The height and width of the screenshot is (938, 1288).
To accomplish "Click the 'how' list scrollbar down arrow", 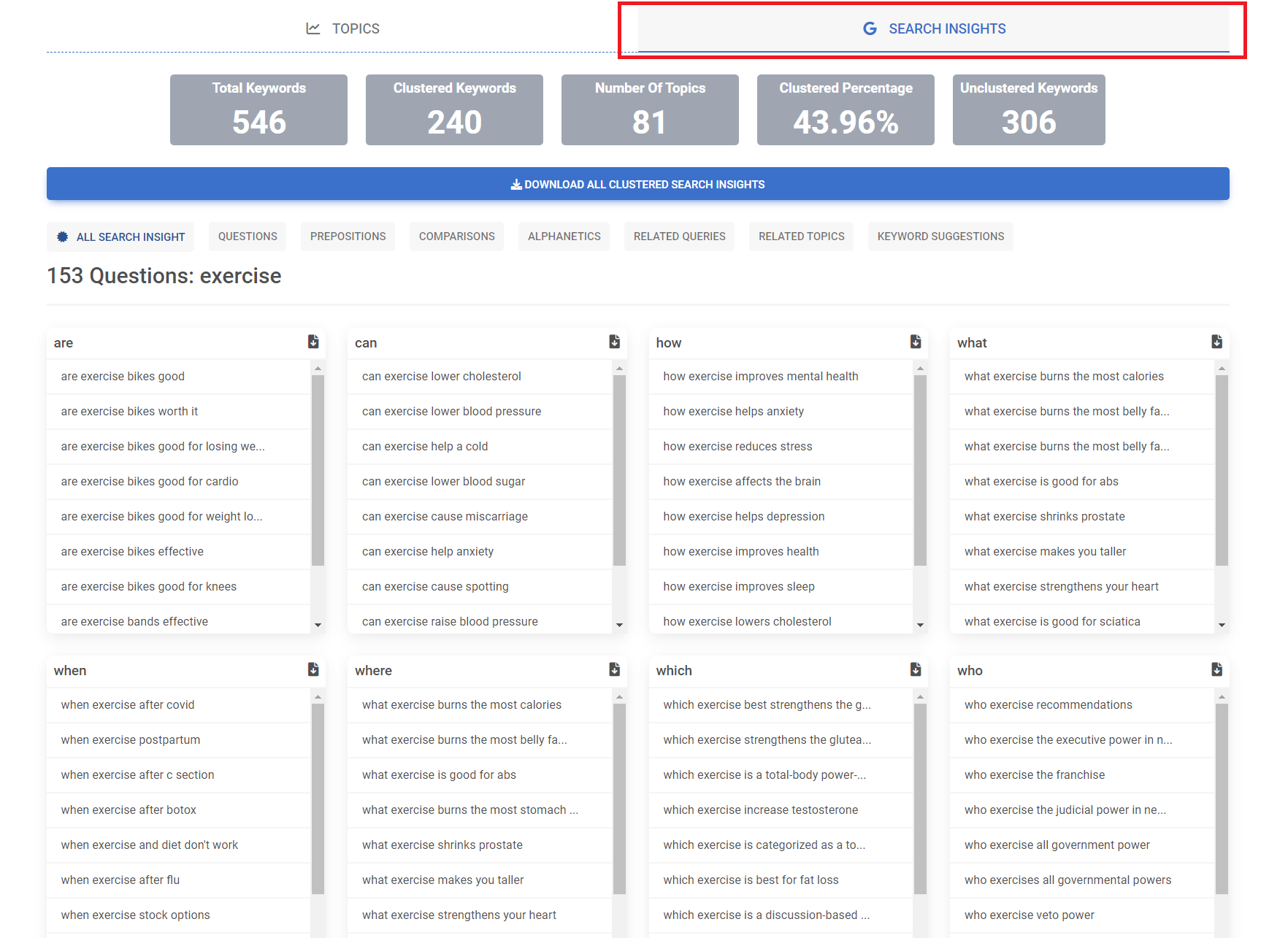I will click(x=920, y=625).
